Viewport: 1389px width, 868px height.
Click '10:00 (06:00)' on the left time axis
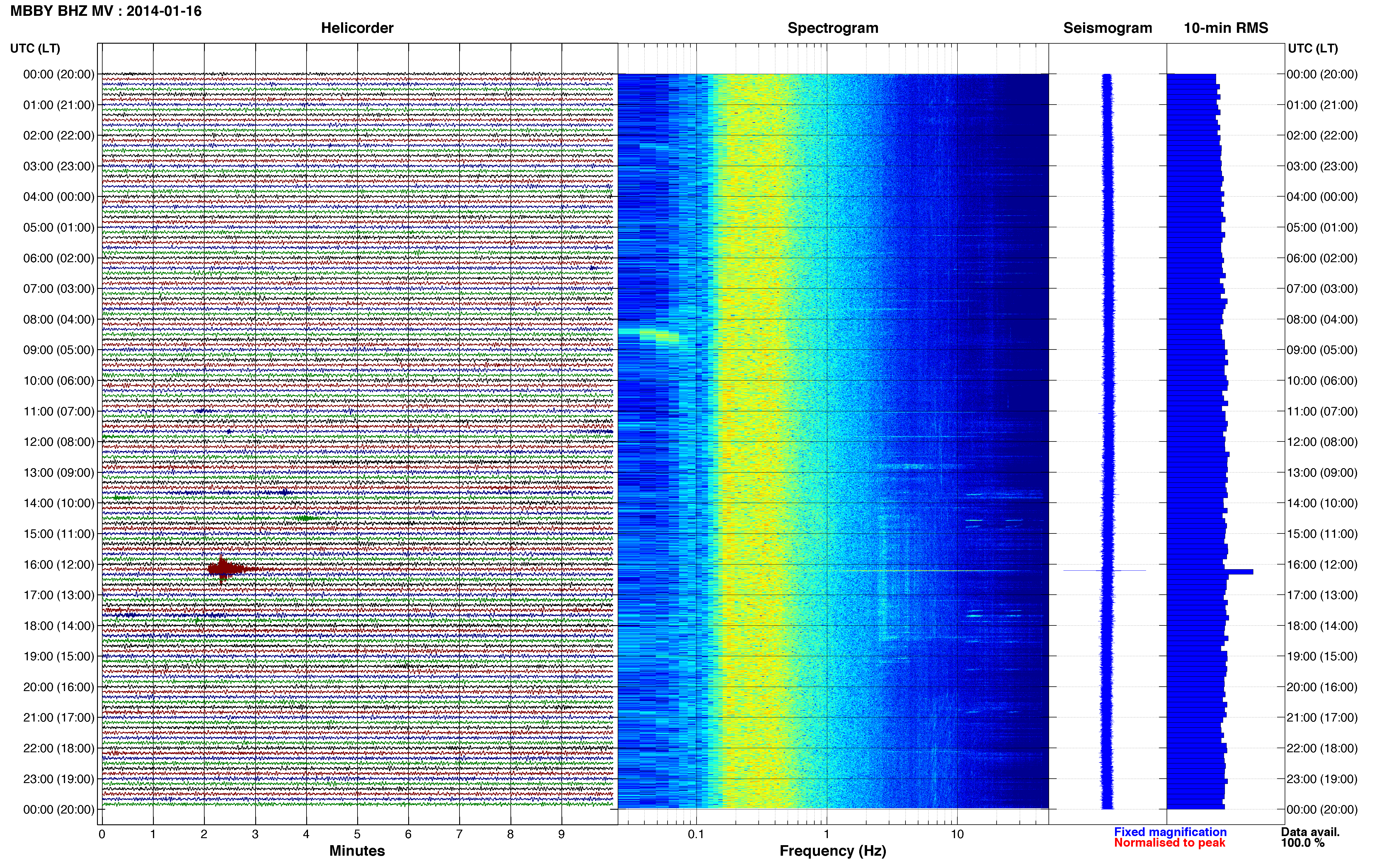[59, 381]
